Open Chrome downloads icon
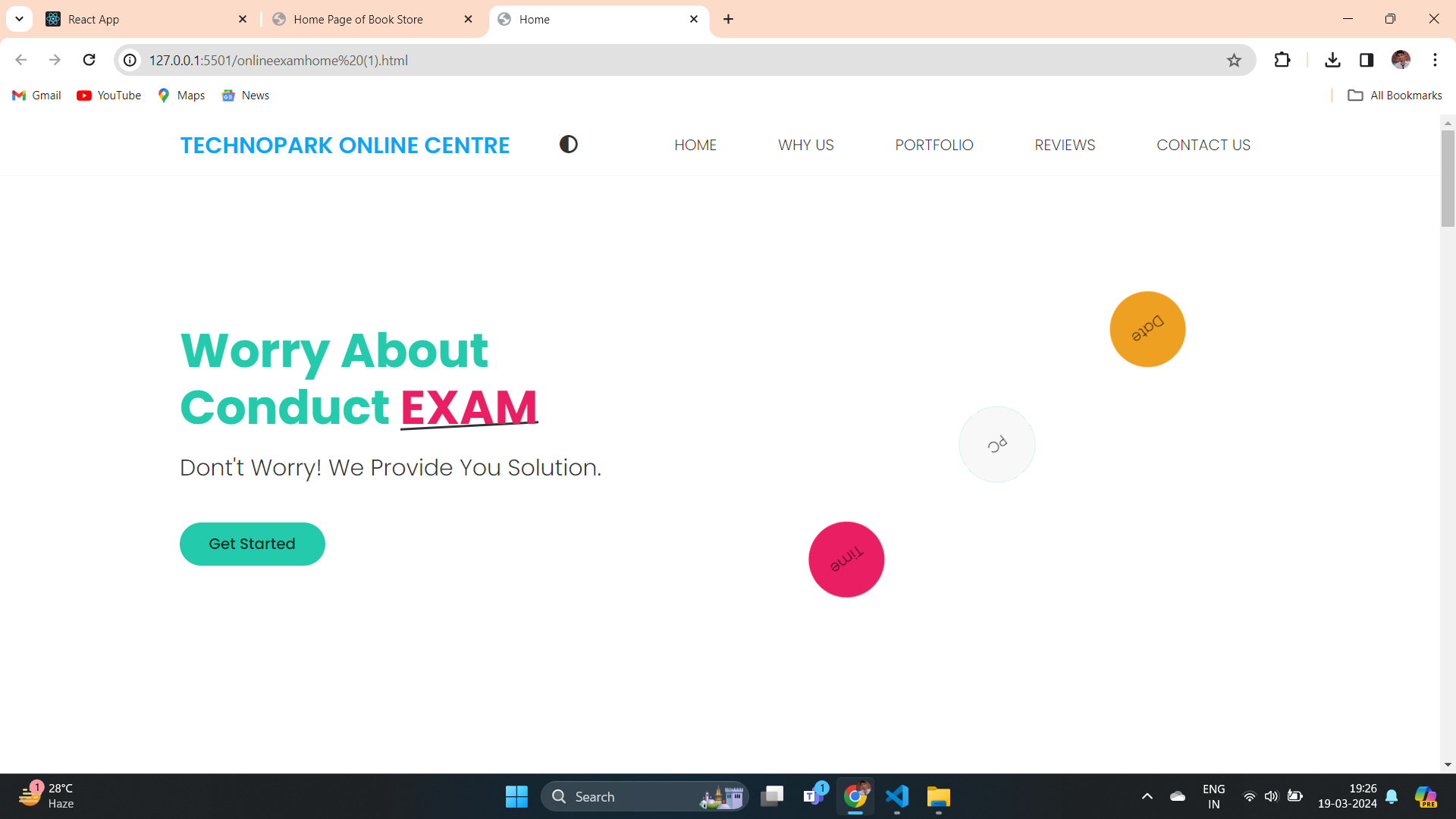The height and width of the screenshot is (819, 1456). [1332, 60]
